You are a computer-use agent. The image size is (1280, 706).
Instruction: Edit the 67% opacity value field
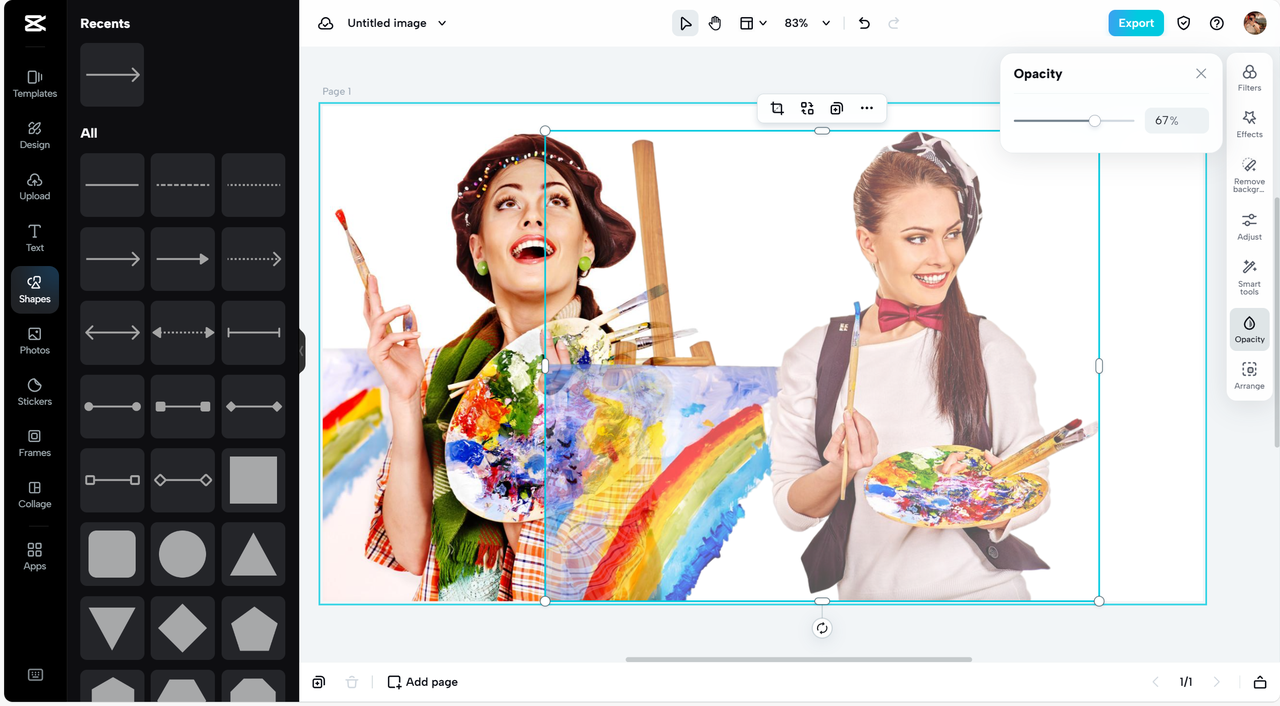pyautogui.click(x=1177, y=121)
